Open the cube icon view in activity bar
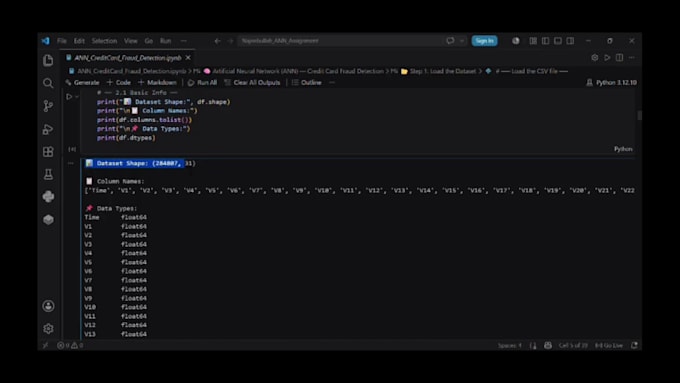680x383 pixels. (x=48, y=219)
